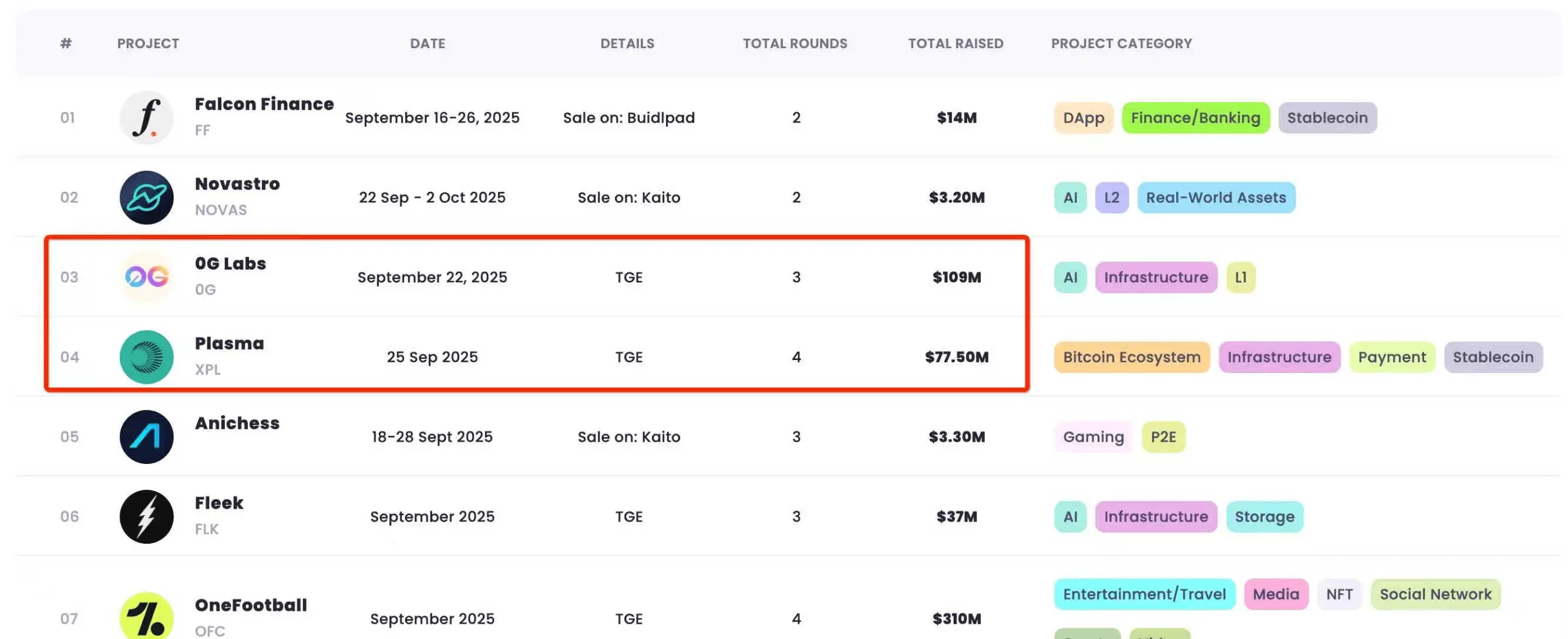The image size is (1568, 639).
Task: Click the Finance/Banking category tag
Action: pos(1196,117)
